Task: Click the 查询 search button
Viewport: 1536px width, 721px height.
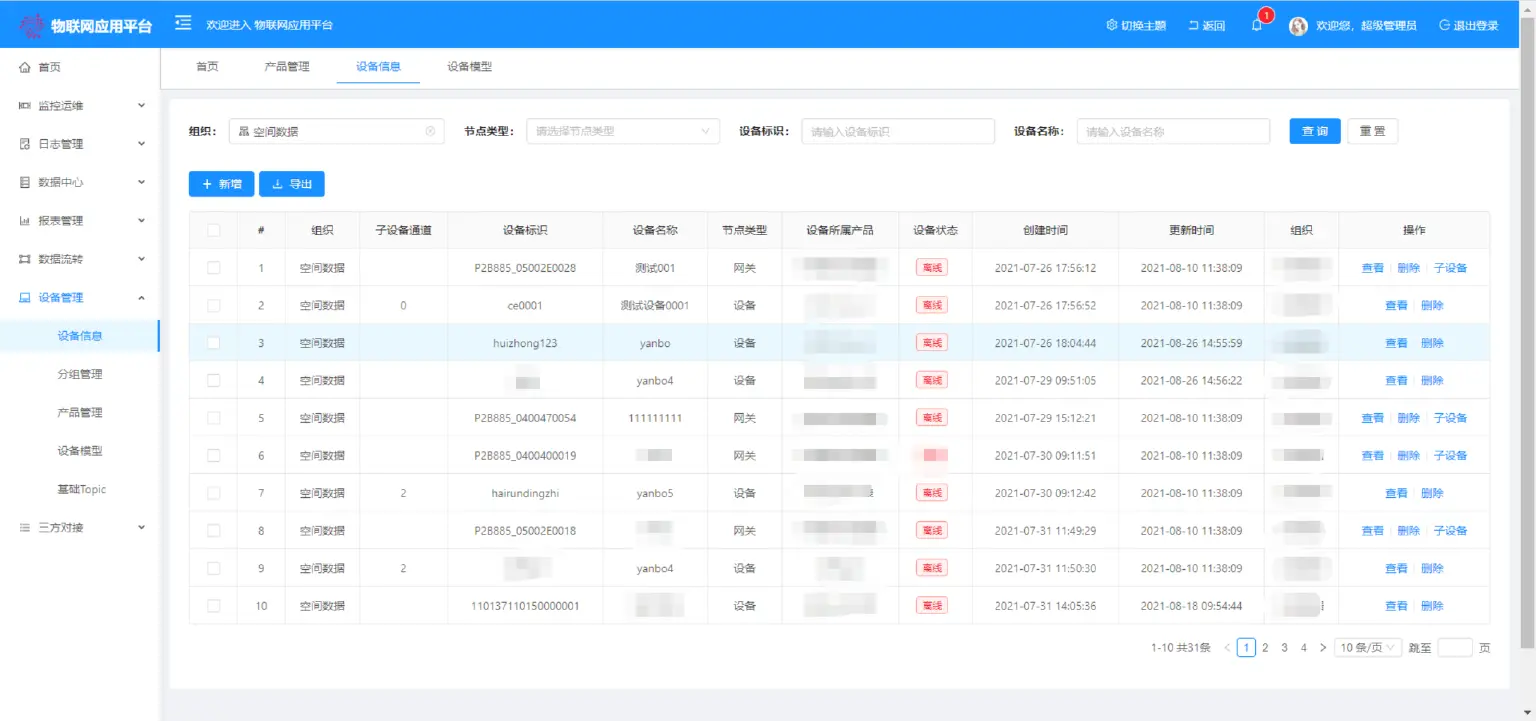Action: click(x=1314, y=131)
